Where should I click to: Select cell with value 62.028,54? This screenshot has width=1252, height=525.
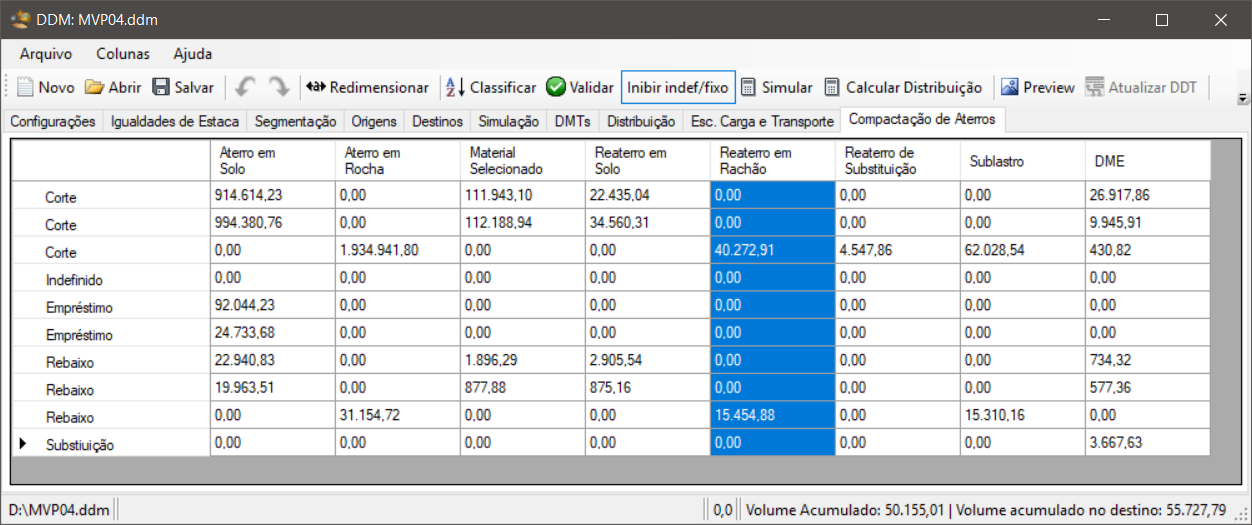pos(1022,250)
